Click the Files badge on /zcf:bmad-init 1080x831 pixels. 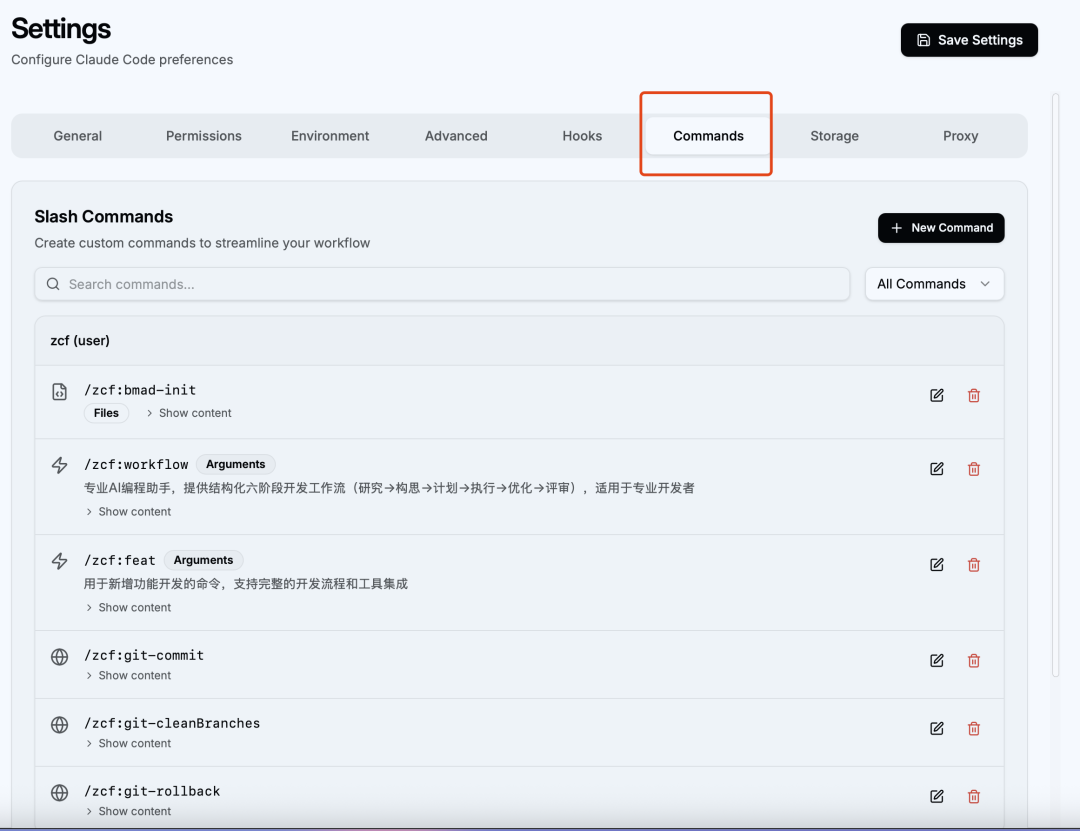pyautogui.click(x=106, y=413)
